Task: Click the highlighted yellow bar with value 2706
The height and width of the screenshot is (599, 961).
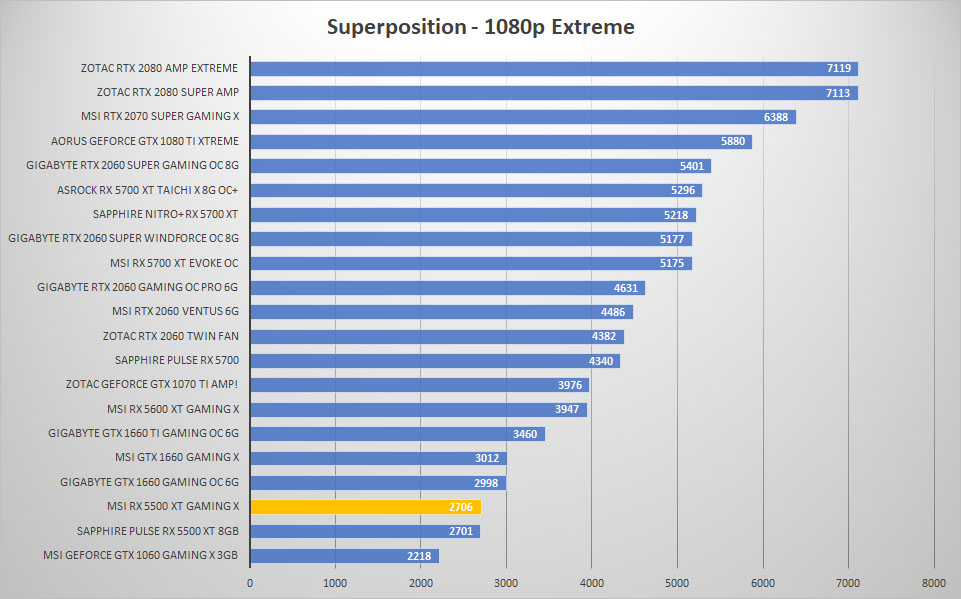Action: (x=365, y=506)
